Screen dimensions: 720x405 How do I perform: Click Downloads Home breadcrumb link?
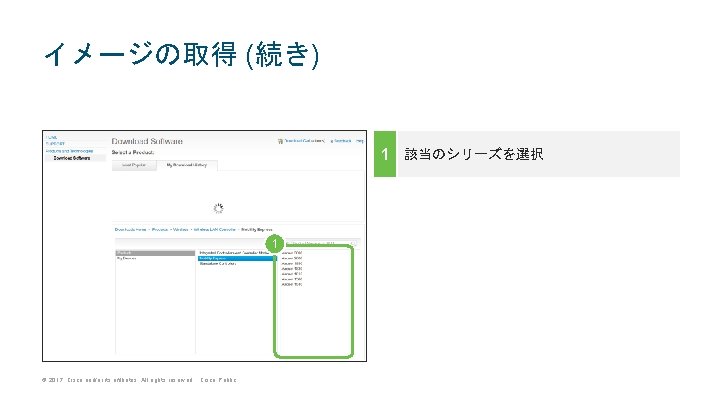[130, 230]
